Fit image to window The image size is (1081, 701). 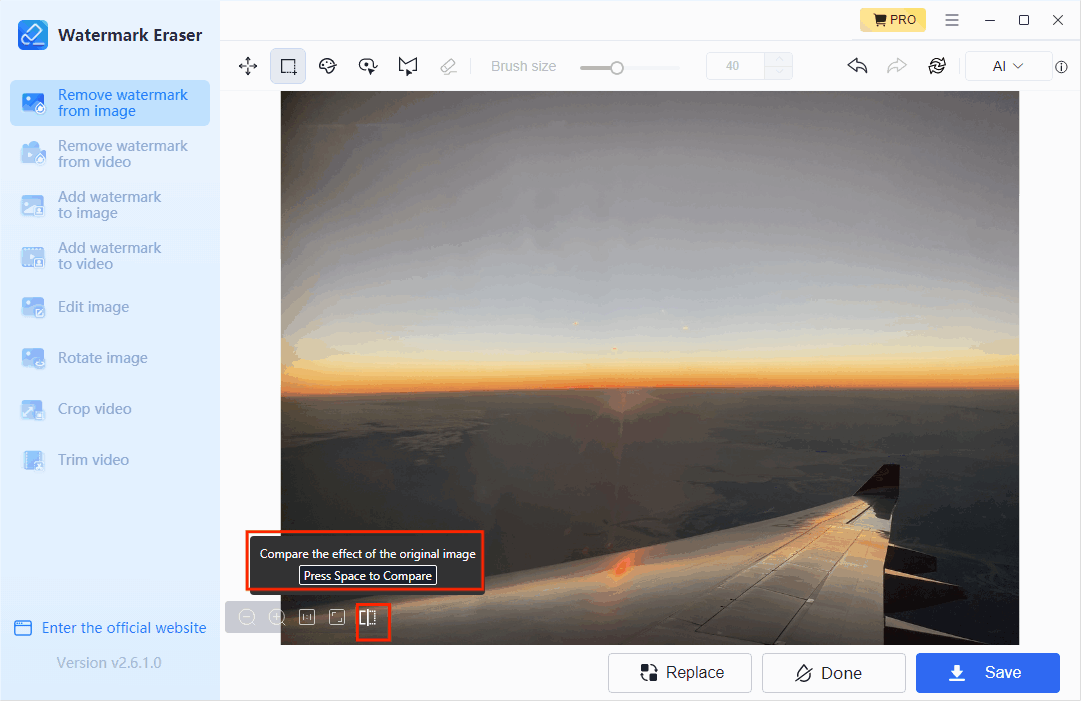pyautogui.click(x=337, y=618)
